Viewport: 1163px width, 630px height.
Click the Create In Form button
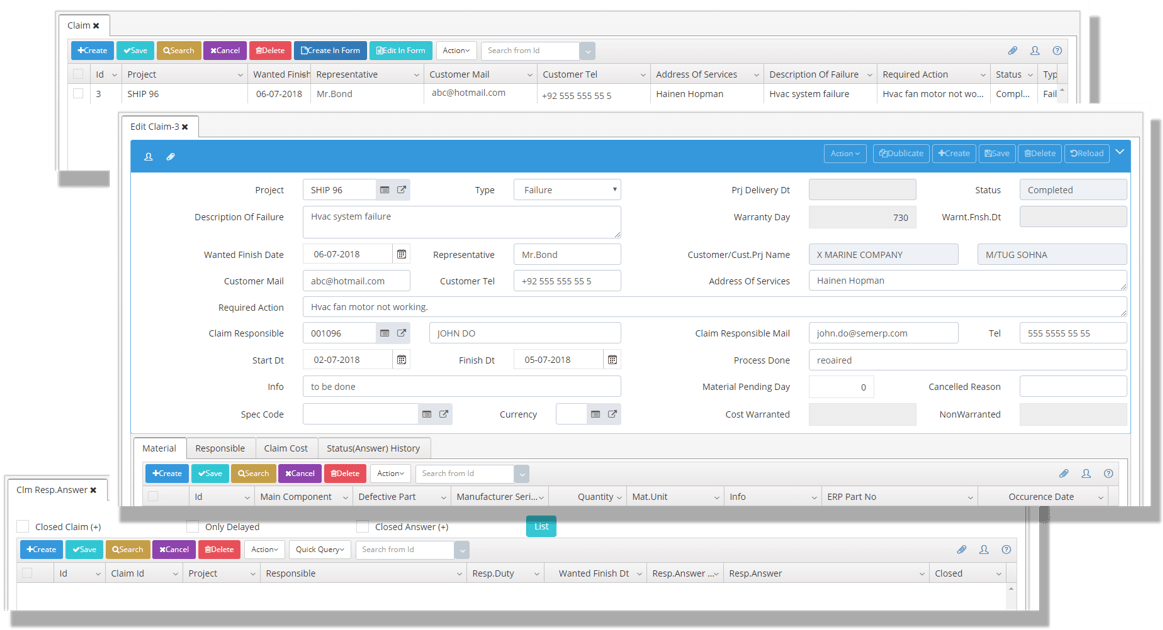(330, 50)
